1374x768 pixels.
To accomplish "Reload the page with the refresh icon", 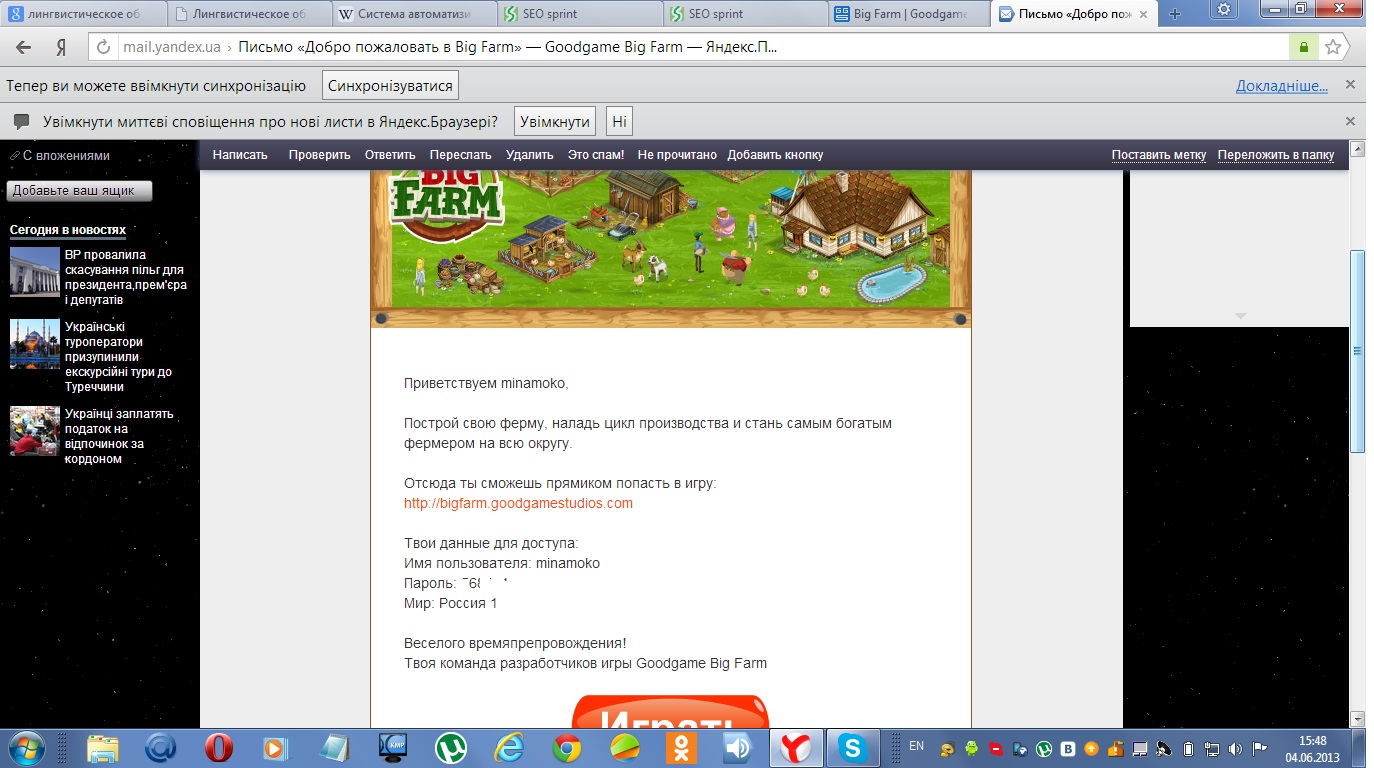I will point(103,47).
